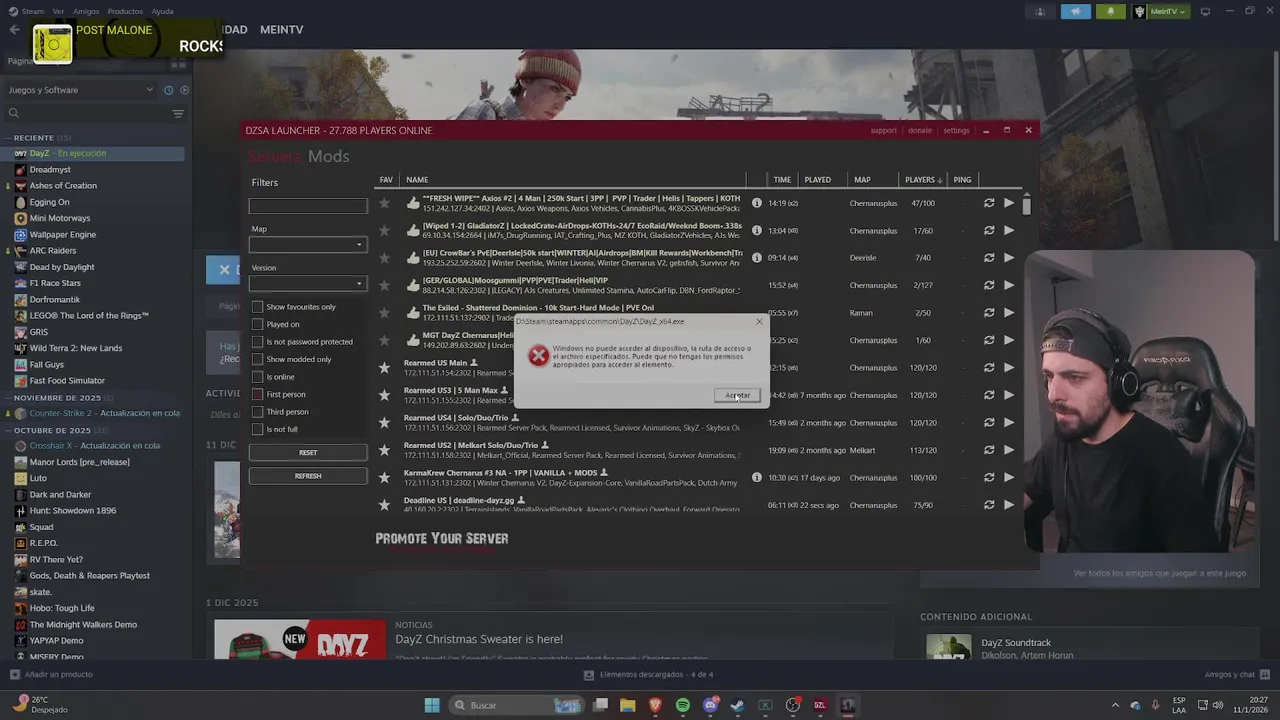Join the Rearmed US3 server via play arrow

(1009, 395)
